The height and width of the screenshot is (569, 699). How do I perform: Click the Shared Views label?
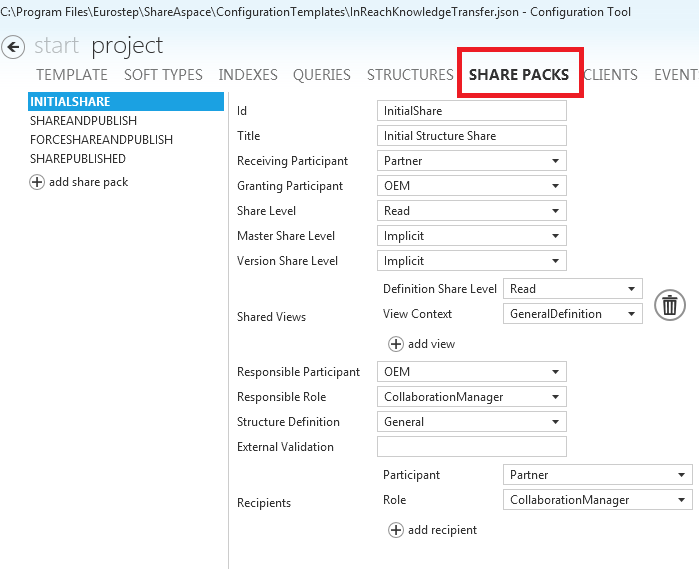coord(271,317)
